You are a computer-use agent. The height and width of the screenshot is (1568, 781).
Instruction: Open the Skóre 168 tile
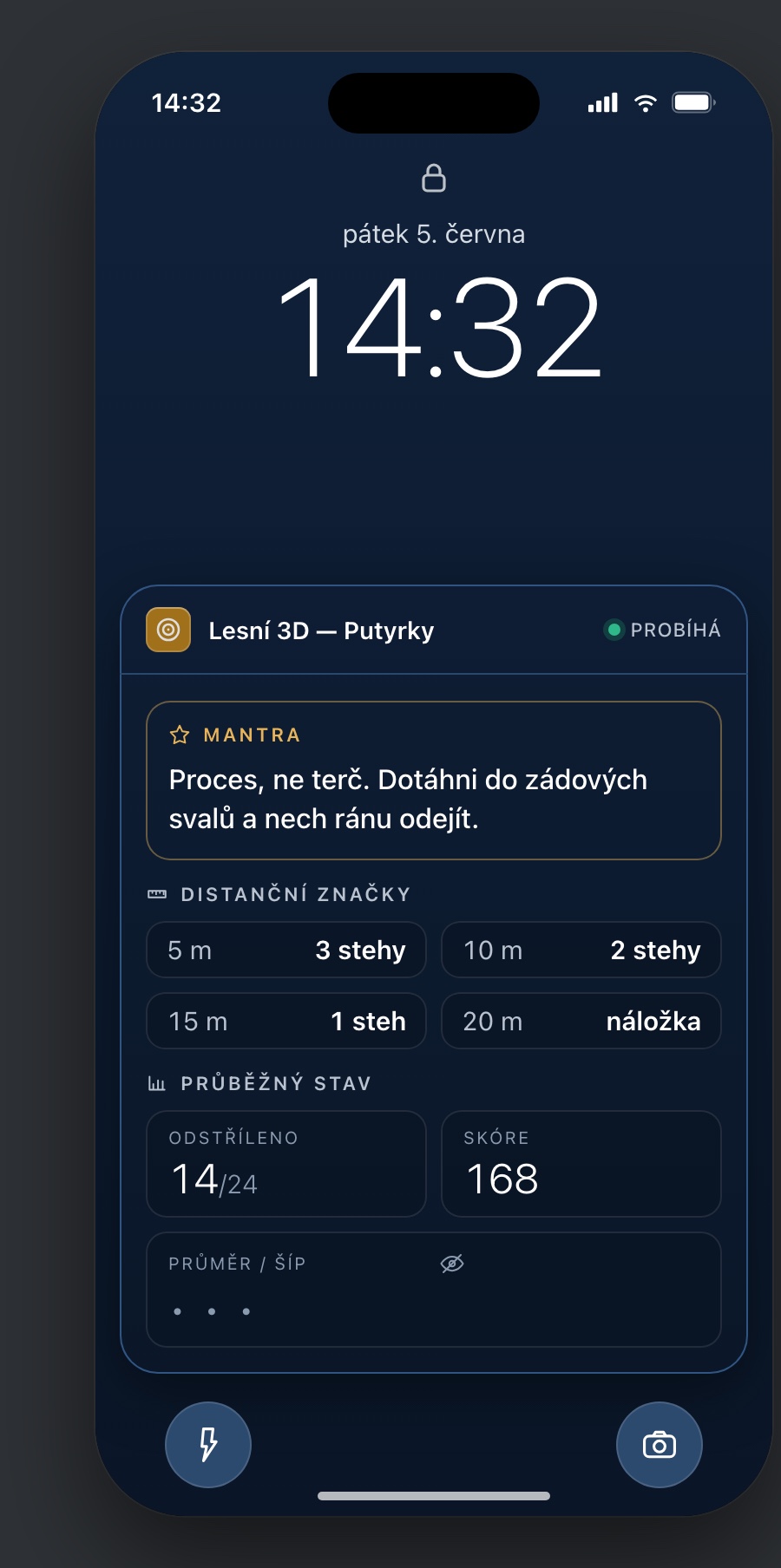(581, 1164)
